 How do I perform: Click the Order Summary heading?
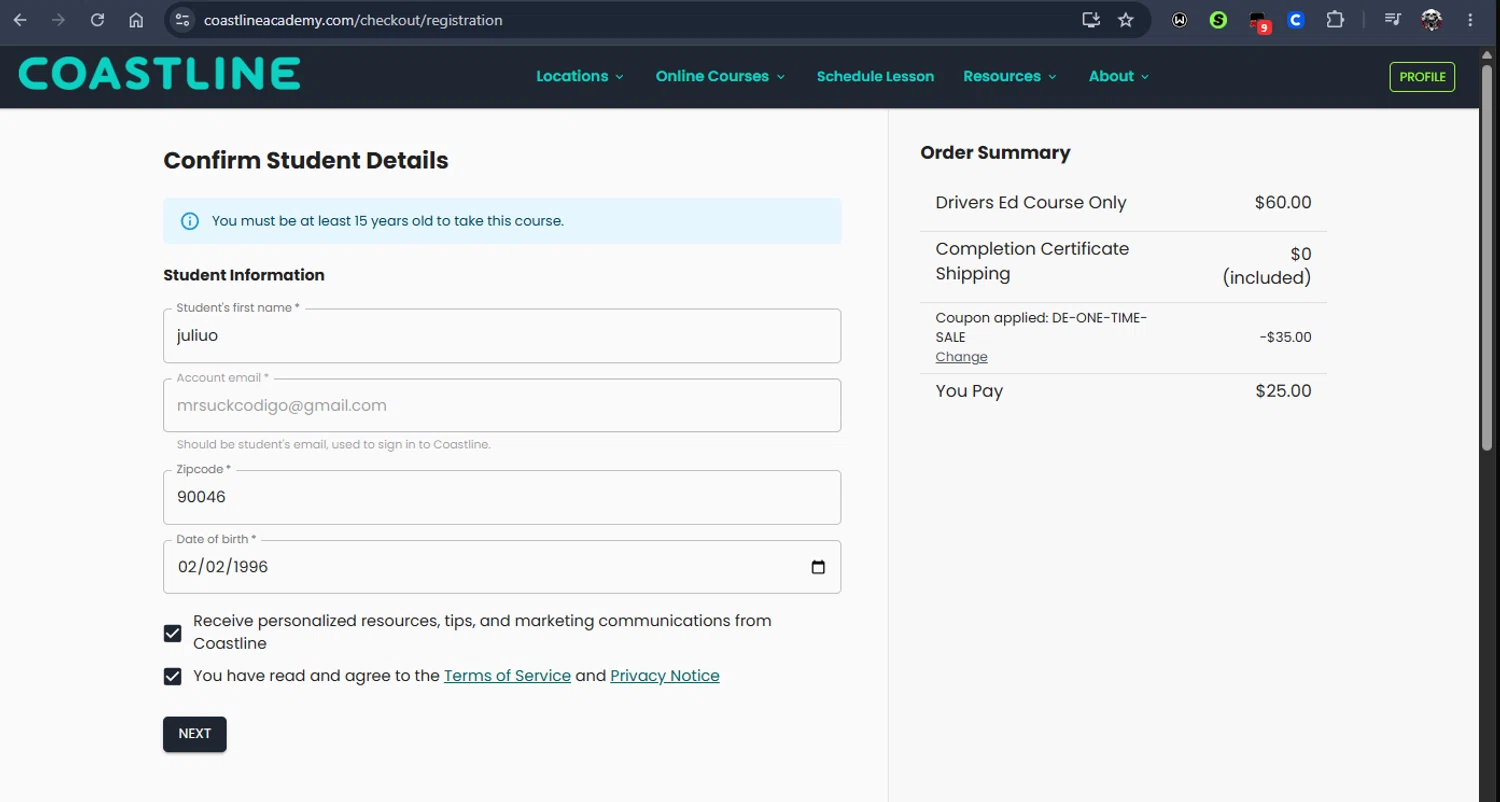pyautogui.click(x=995, y=153)
